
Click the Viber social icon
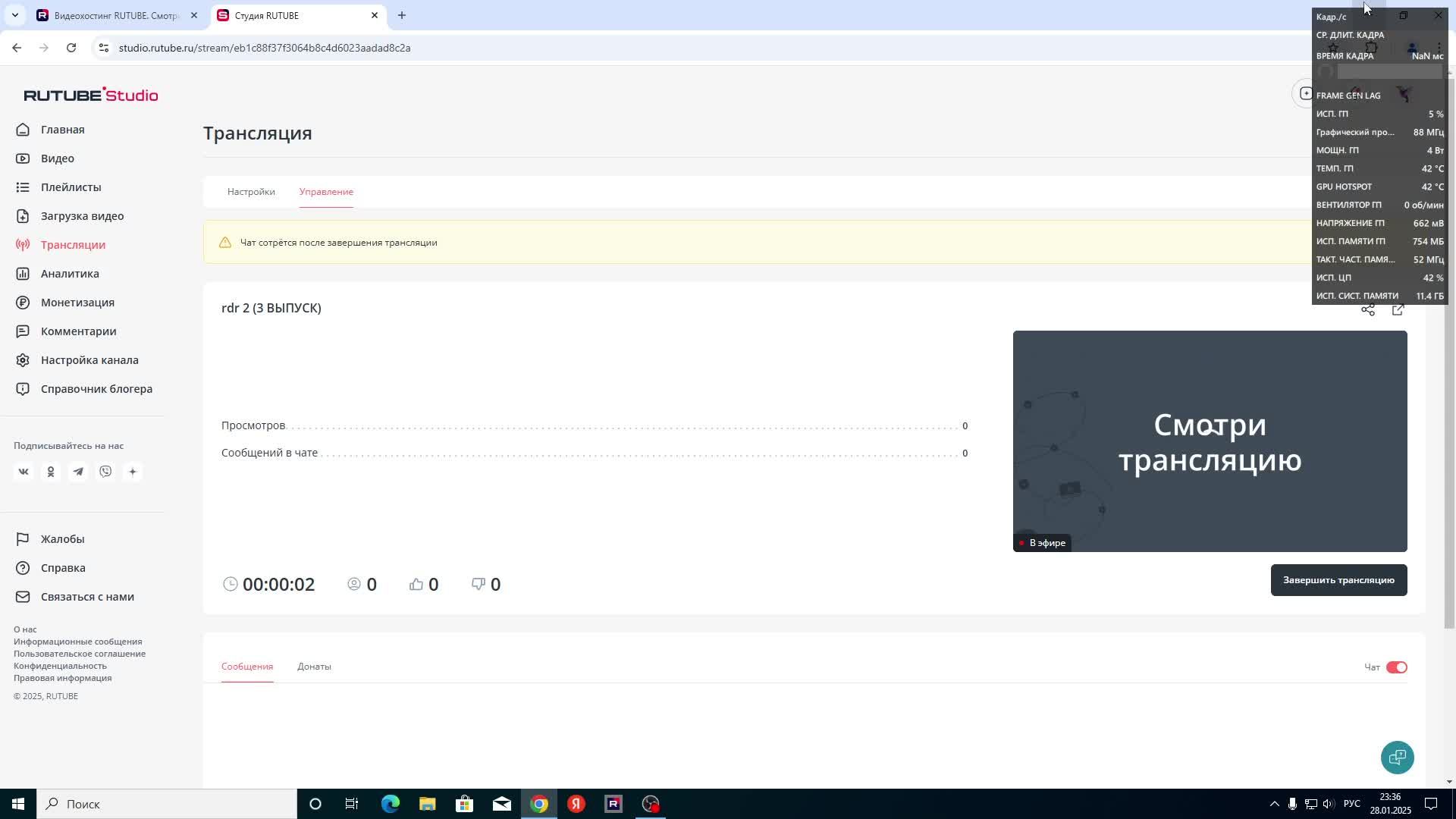click(x=105, y=472)
